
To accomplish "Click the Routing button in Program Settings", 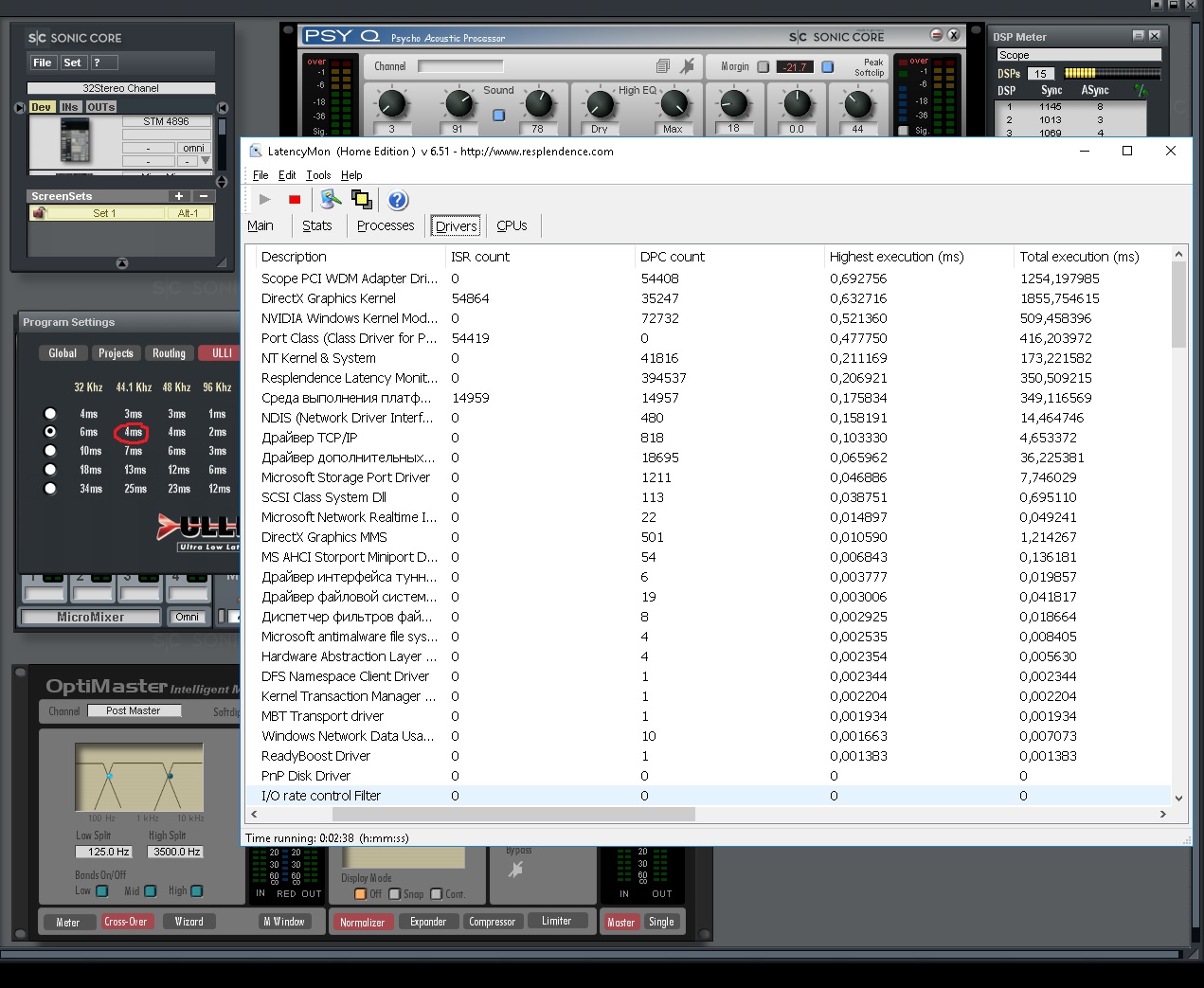I will (169, 353).
